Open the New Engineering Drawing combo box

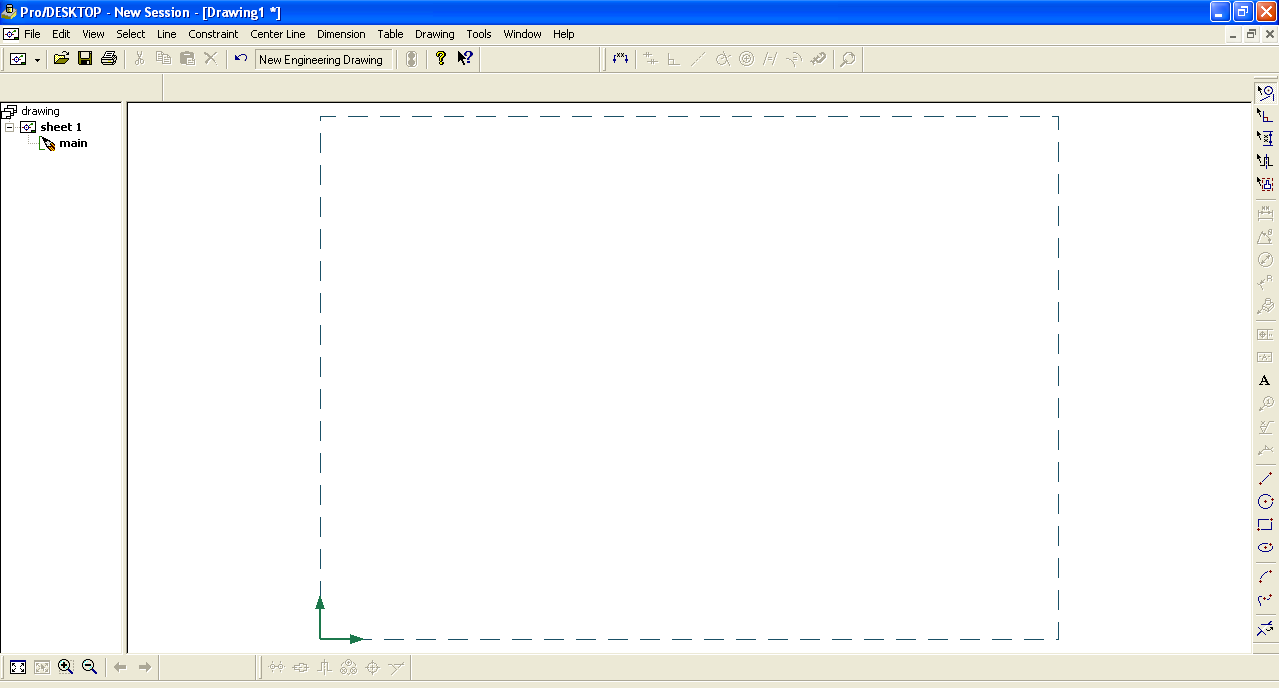(323, 59)
